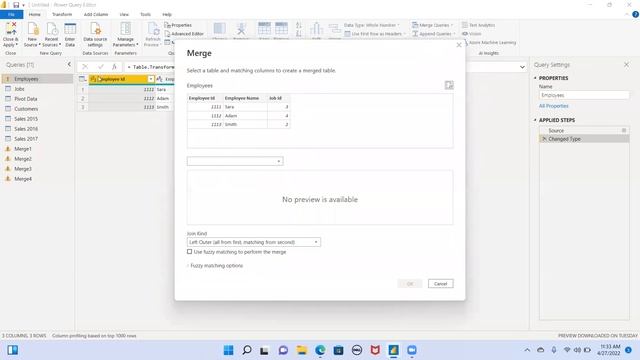Screen dimensions: 640x360
Task: Click the Remove Columns ribbon icon
Action: 241,29
